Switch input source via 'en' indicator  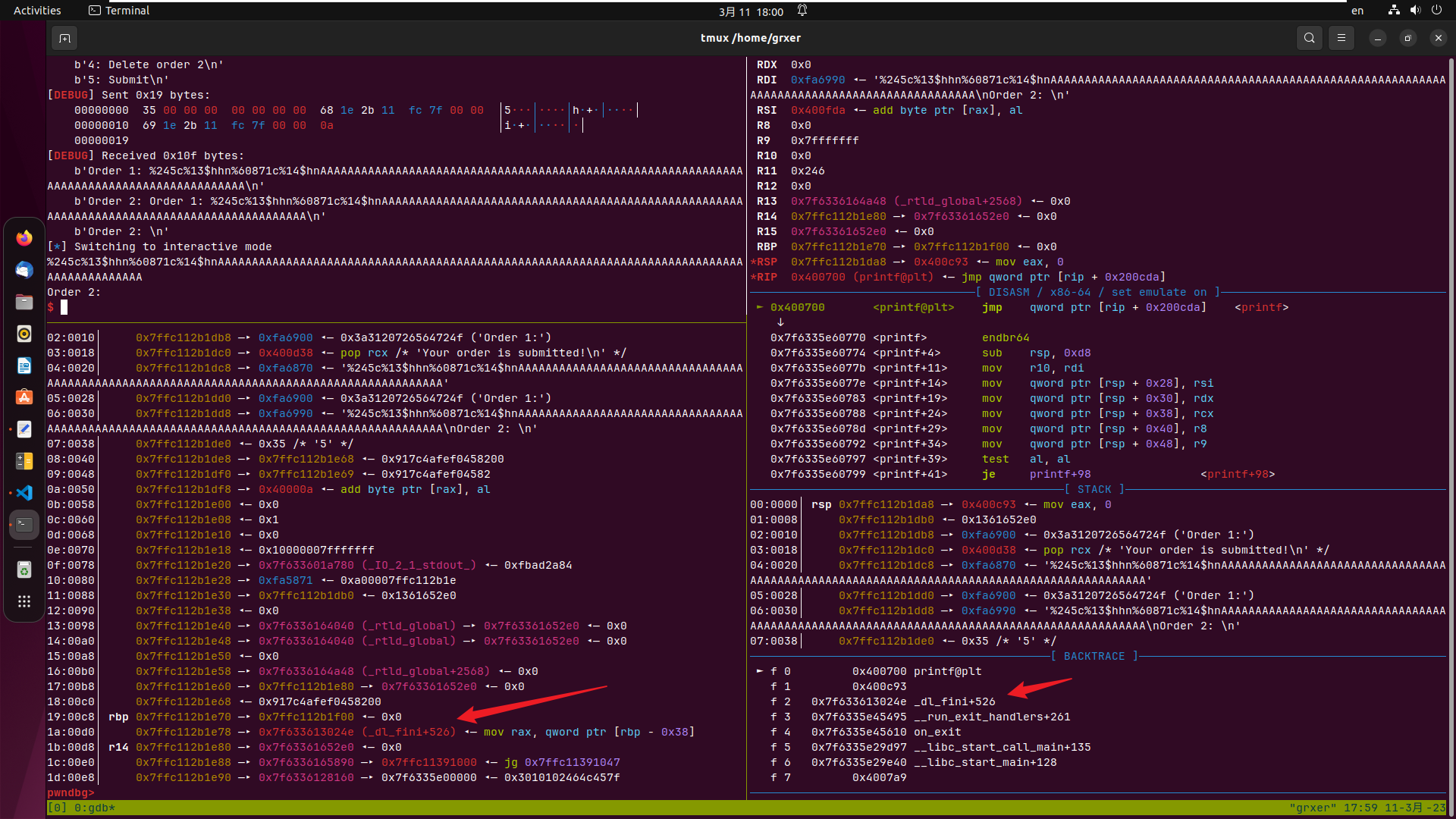click(1357, 11)
